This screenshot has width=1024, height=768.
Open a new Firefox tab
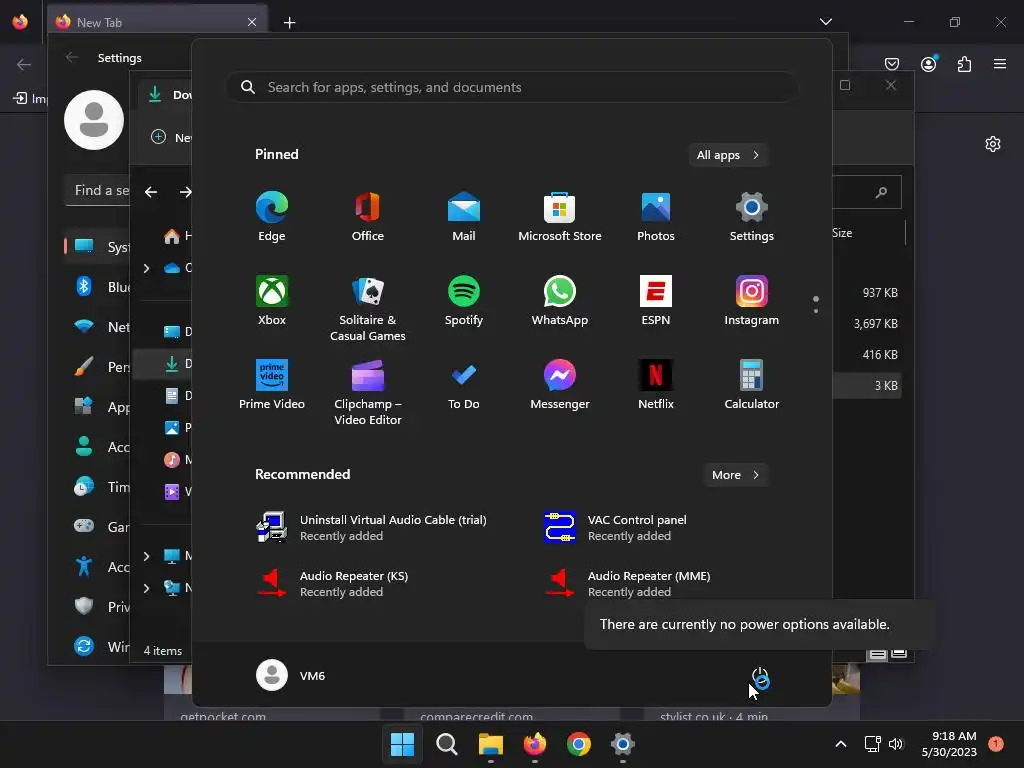[x=289, y=23]
